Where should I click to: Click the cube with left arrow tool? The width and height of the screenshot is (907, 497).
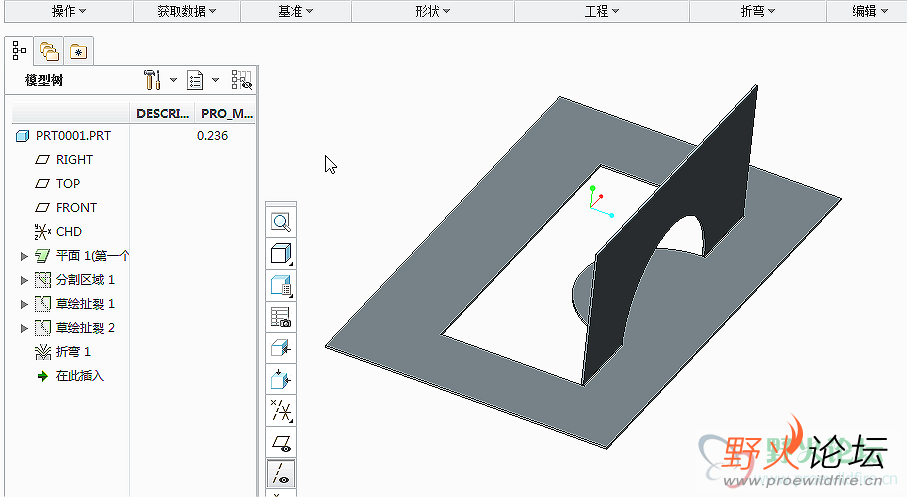pos(281,348)
